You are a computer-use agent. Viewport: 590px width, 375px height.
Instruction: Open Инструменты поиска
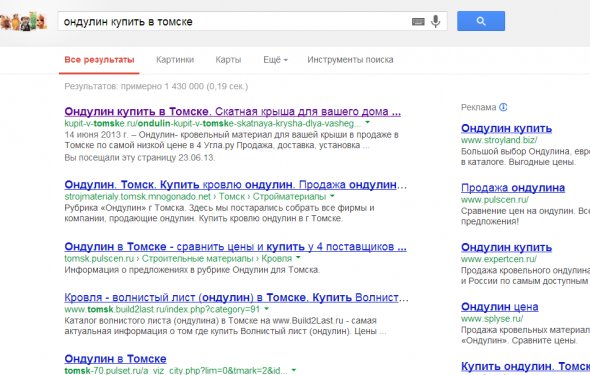click(350, 60)
